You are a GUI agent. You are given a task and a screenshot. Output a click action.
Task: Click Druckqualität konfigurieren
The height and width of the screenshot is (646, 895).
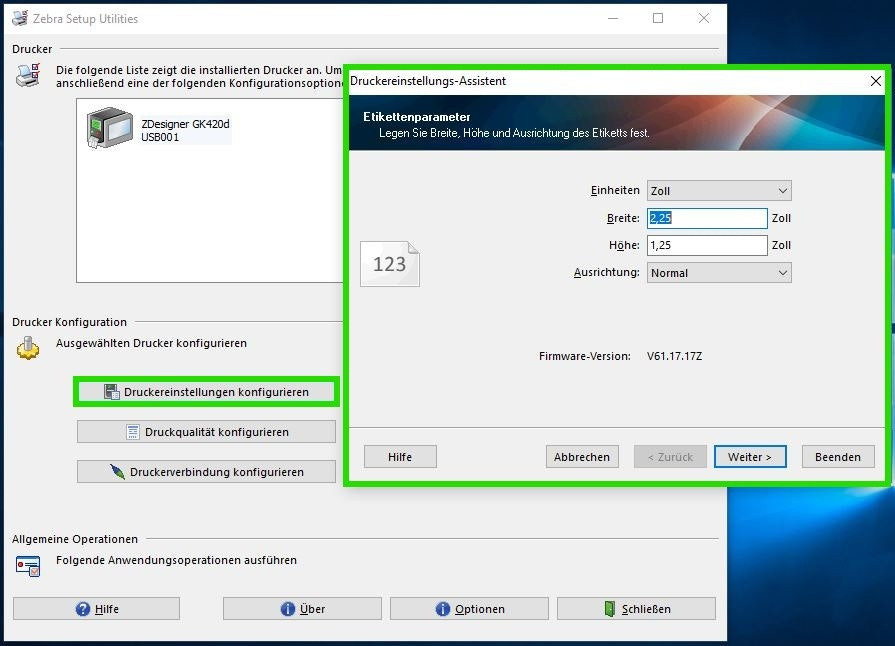pos(207,432)
